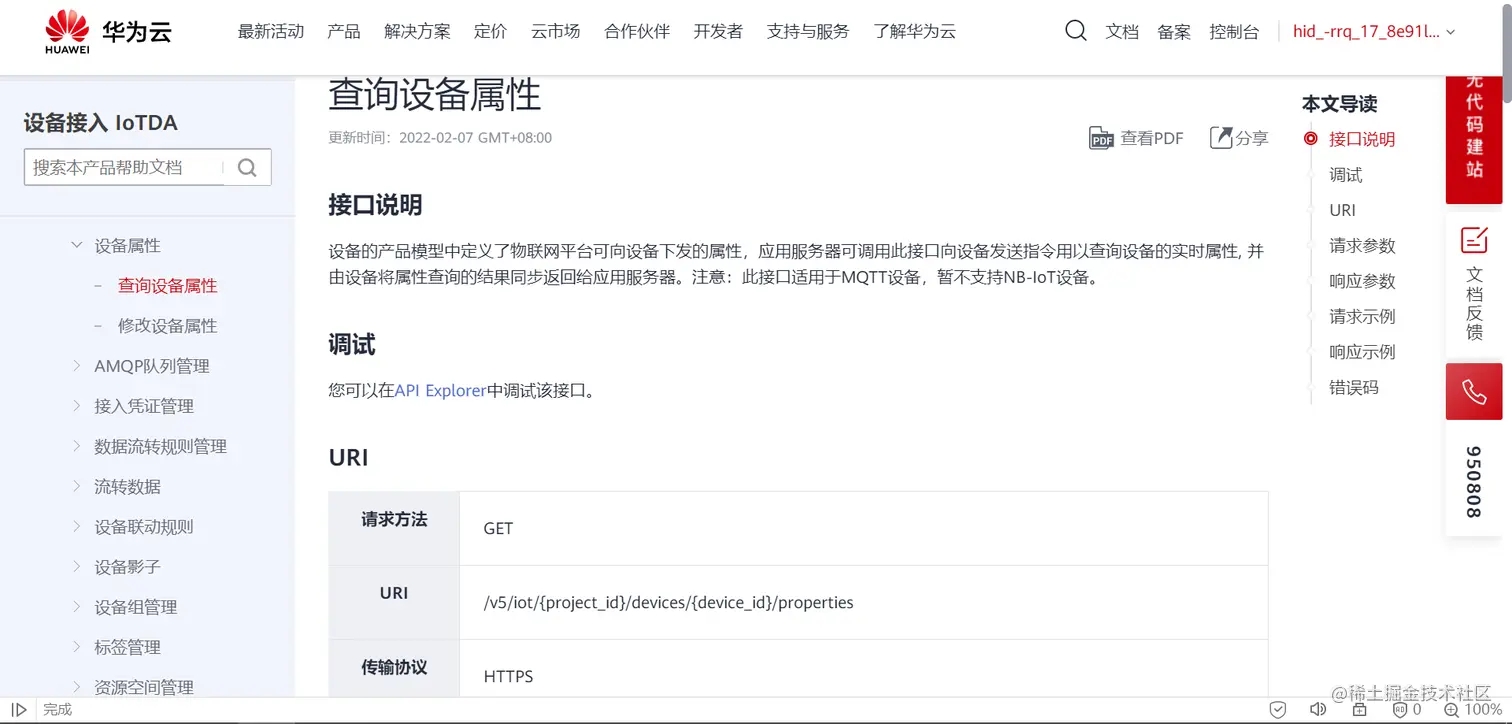
Task: Expand the 设备联动规则 node
Action: pyautogui.click(x=76, y=526)
